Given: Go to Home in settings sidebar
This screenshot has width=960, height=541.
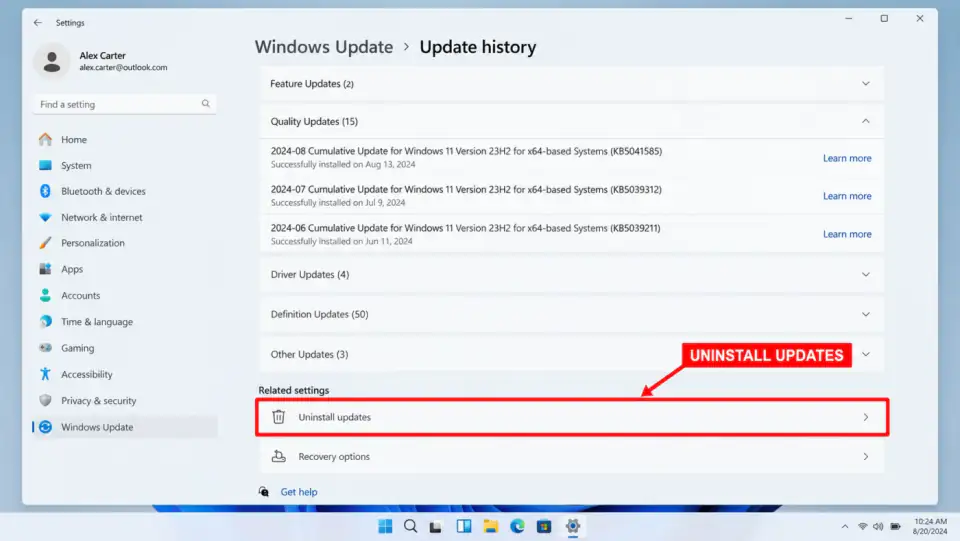Looking at the screenshot, I should pyautogui.click(x=73, y=140).
